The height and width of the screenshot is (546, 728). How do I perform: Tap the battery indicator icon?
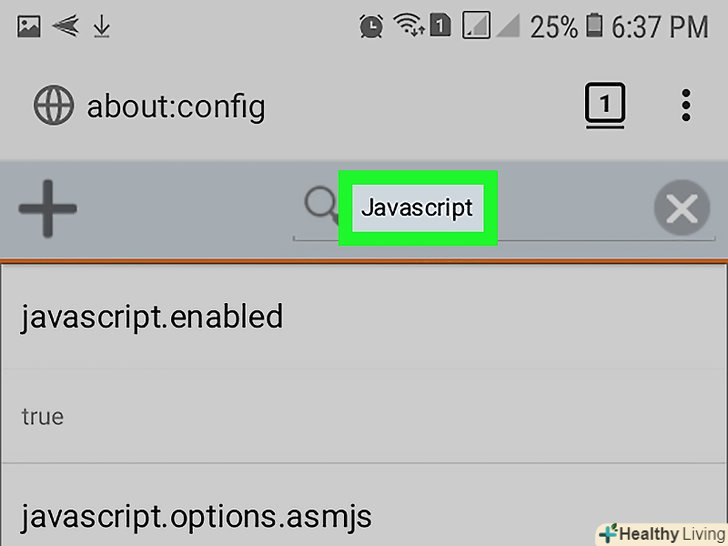click(x=597, y=27)
